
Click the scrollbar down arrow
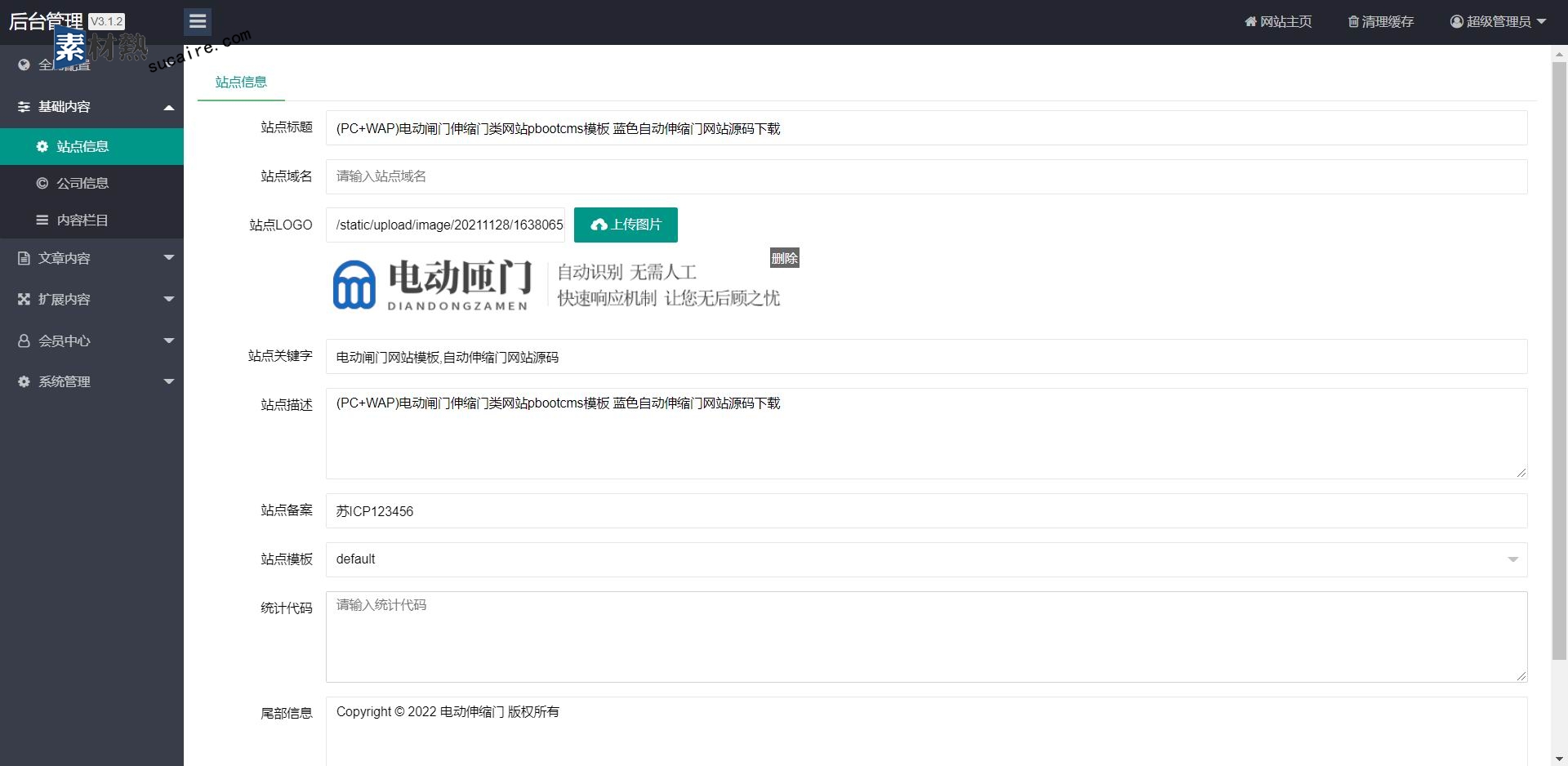click(x=1559, y=758)
